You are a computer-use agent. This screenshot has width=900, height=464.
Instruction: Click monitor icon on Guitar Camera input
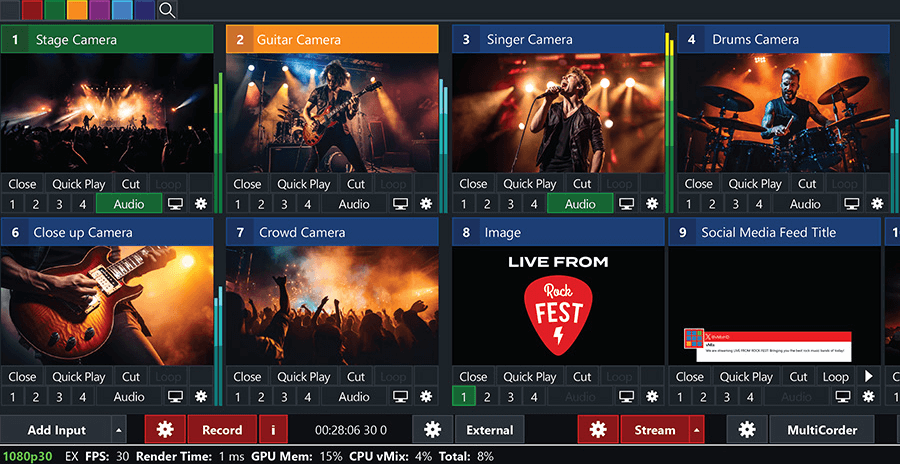[x=401, y=204]
